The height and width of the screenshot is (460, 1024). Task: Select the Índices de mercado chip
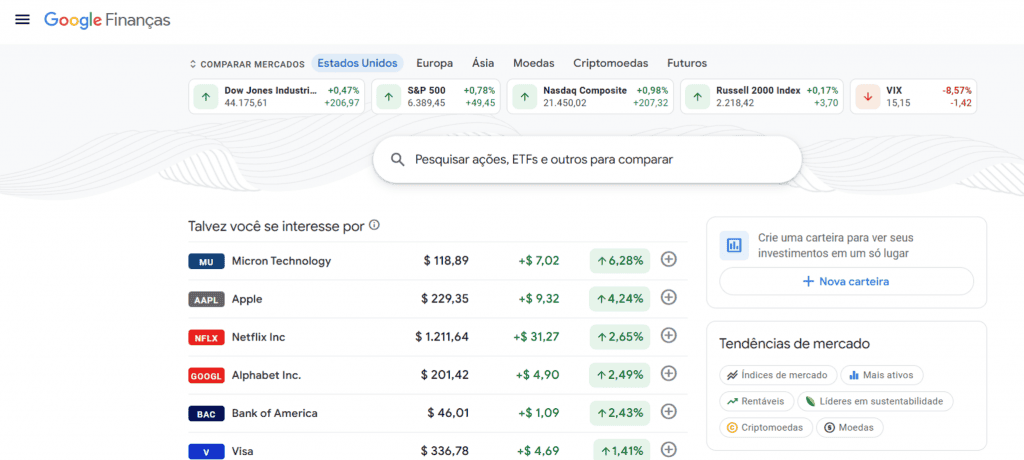[x=777, y=375]
